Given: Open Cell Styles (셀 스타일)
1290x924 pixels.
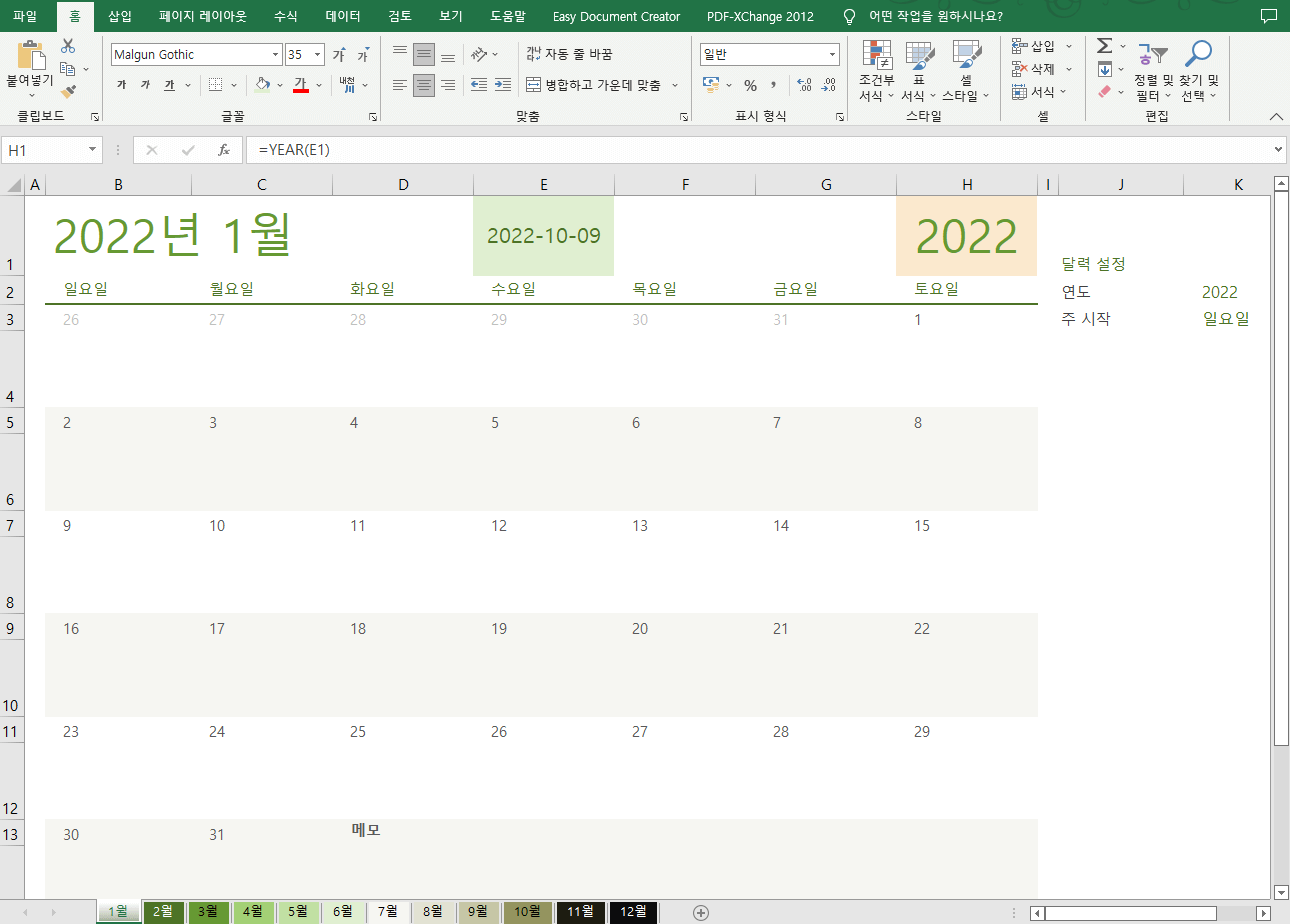Looking at the screenshot, I should [966, 72].
